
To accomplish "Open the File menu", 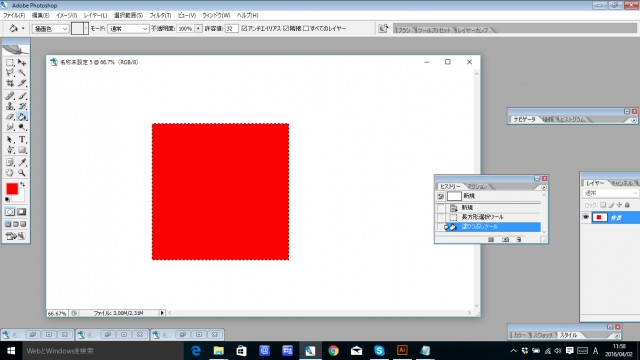I will coord(14,15).
